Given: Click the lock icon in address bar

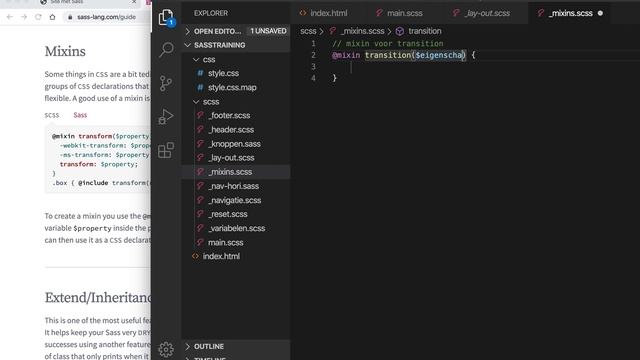Looking at the screenshot, I should pyautogui.click(x=70, y=17).
